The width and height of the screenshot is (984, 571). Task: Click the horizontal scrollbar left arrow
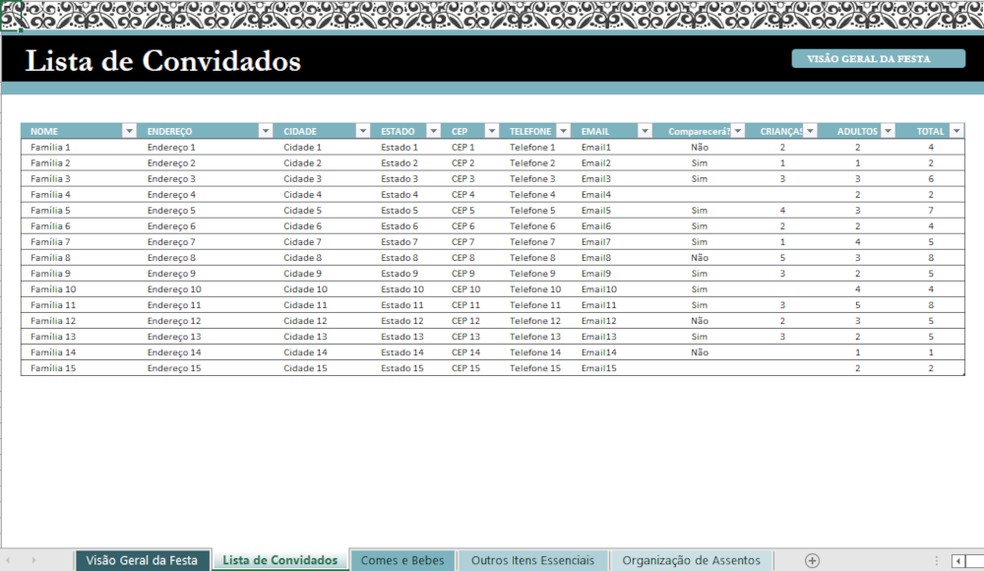pos(958,560)
